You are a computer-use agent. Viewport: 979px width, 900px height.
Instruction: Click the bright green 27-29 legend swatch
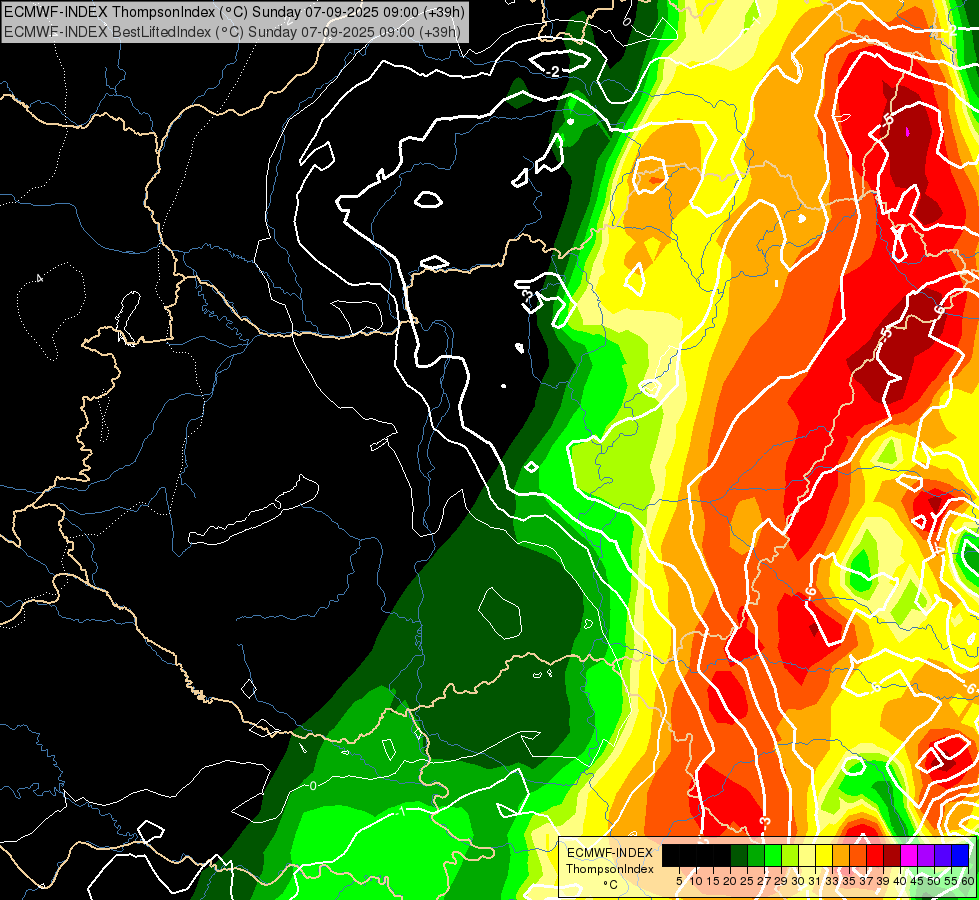coord(773,855)
